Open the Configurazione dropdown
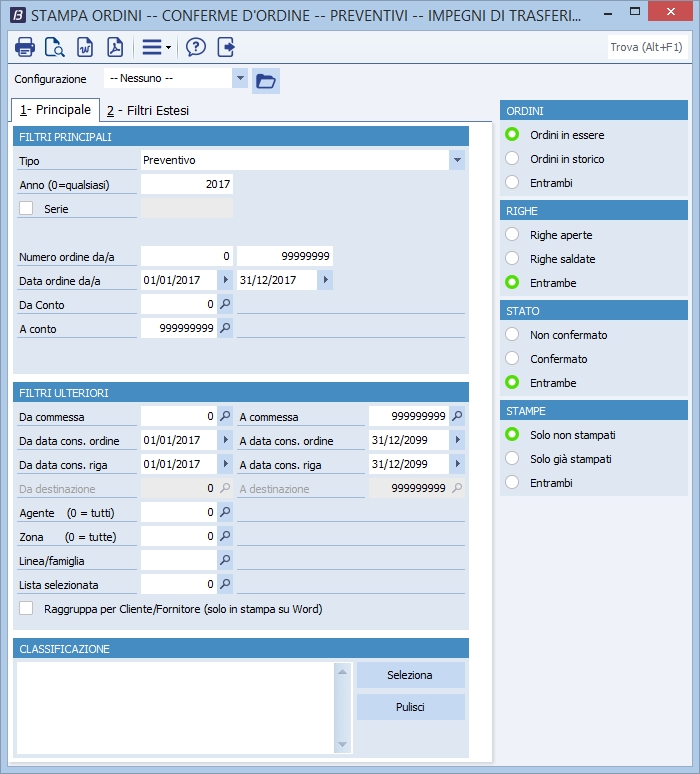 239,79
